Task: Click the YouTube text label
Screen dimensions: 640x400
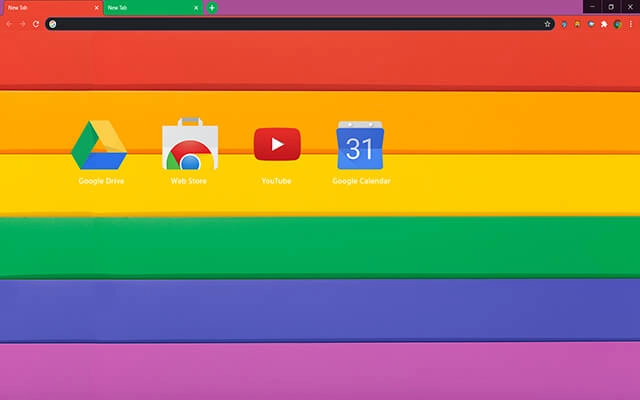Action: click(276, 181)
